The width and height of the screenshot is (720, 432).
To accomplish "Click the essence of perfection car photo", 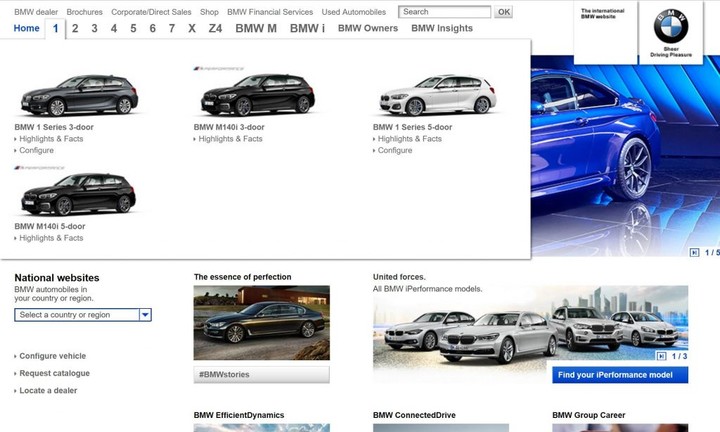I will pos(261,323).
